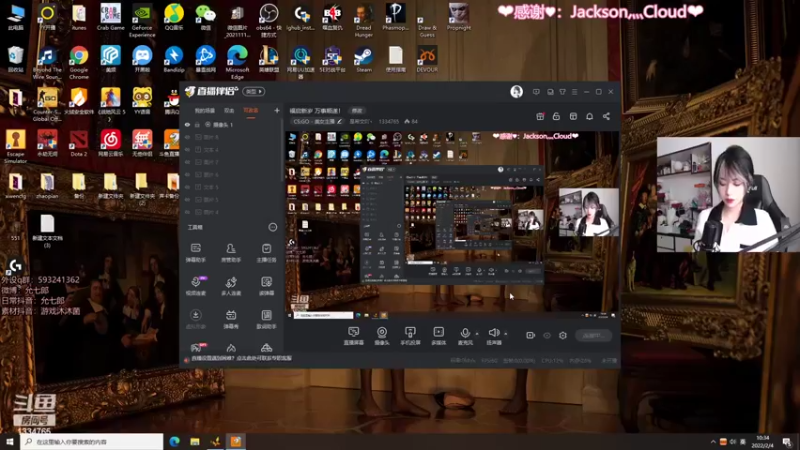The height and width of the screenshot is (450, 800).
Task: Toggle visibility eye of 图片 6 source
Action: click(x=187, y=174)
